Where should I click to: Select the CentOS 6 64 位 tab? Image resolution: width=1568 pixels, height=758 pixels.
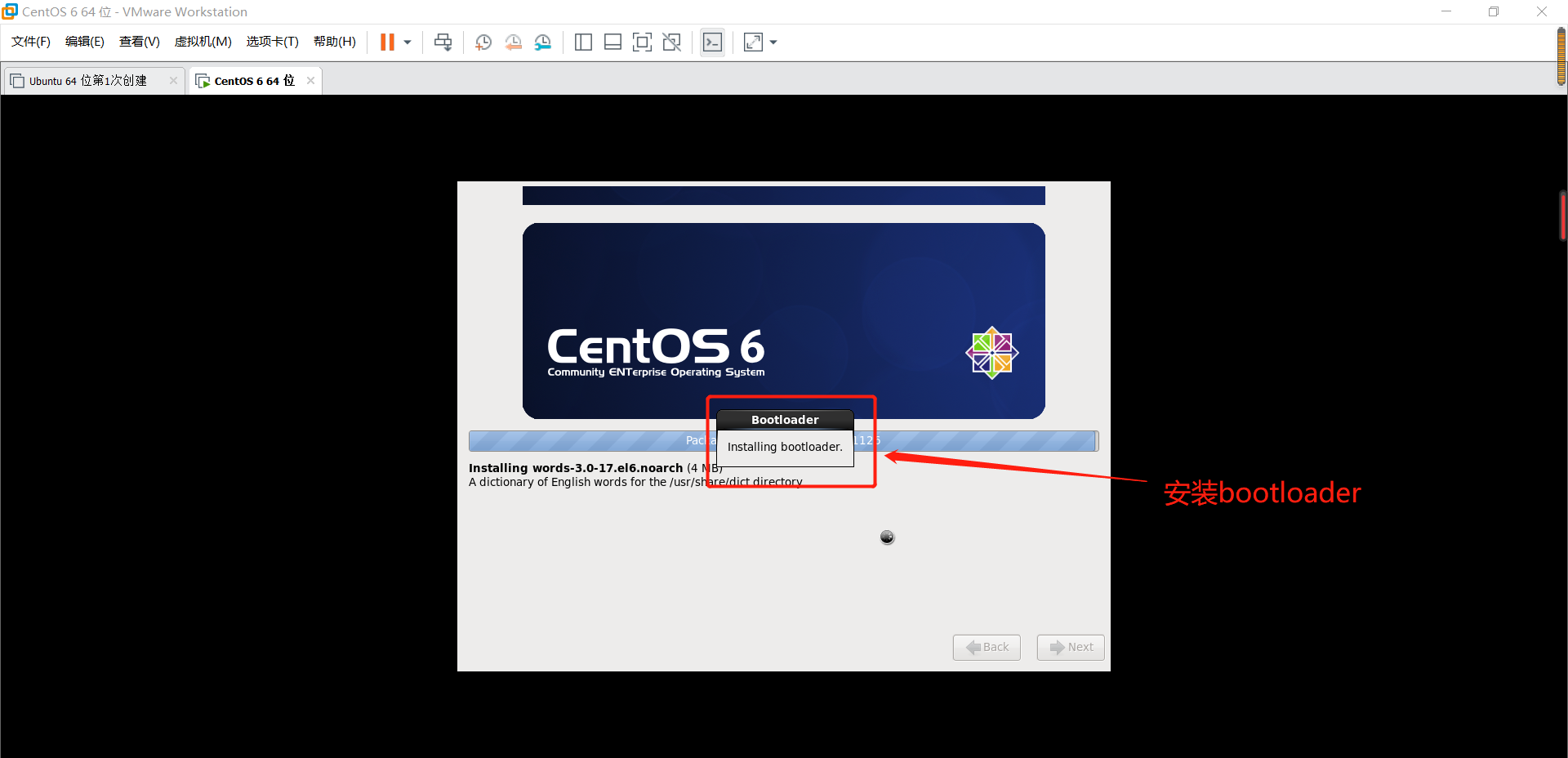click(254, 81)
